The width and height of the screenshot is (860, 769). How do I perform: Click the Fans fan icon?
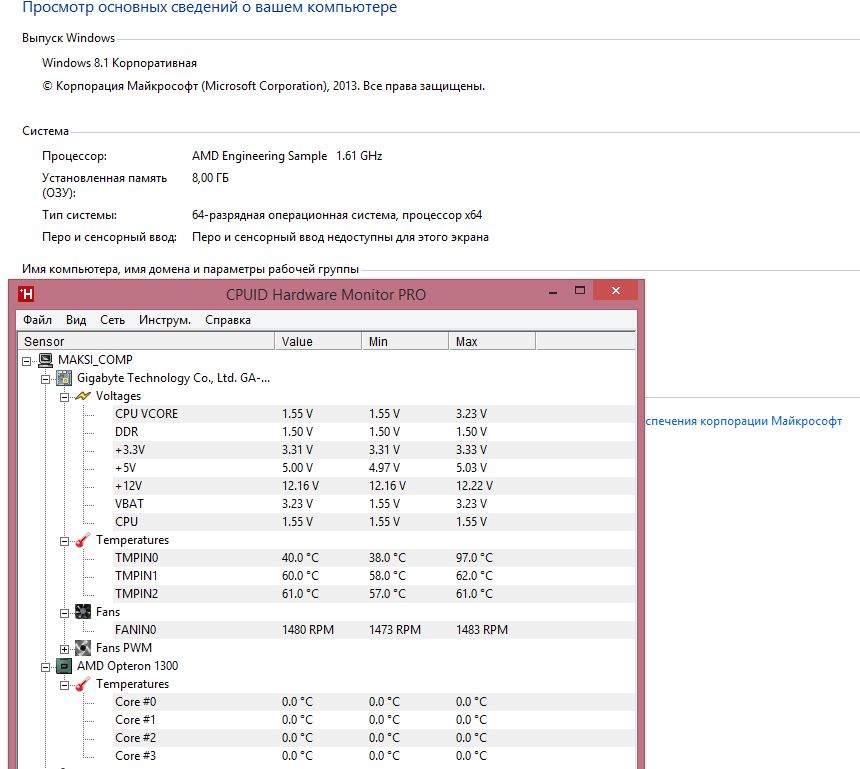(83, 612)
